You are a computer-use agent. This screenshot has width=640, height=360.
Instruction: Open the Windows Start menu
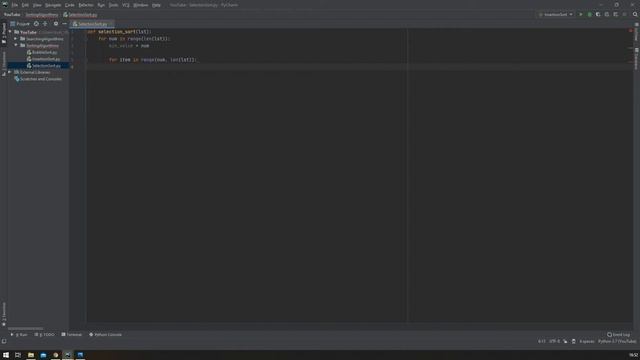pyautogui.click(x=6, y=355)
